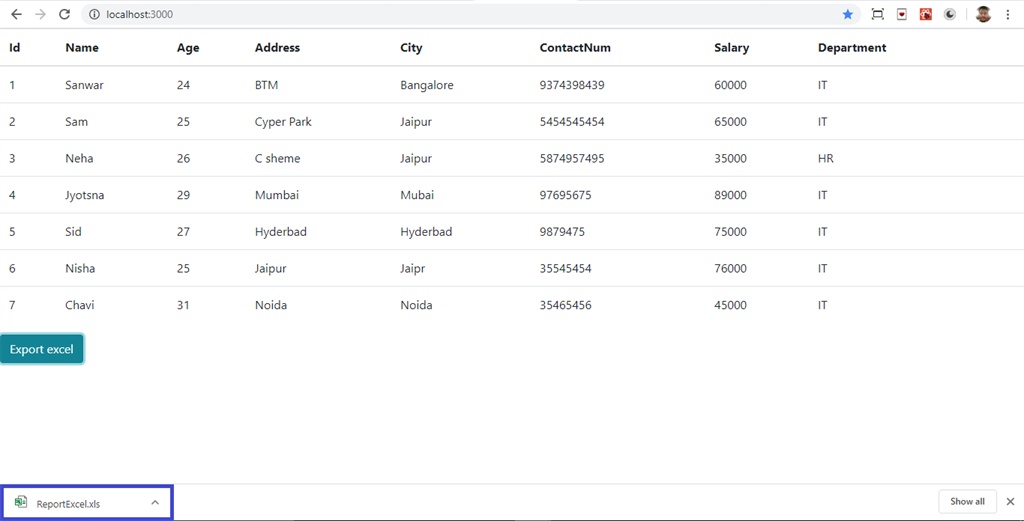Expand the ReportExcel.xls download options chevron
The image size is (1024, 521).
point(155,502)
